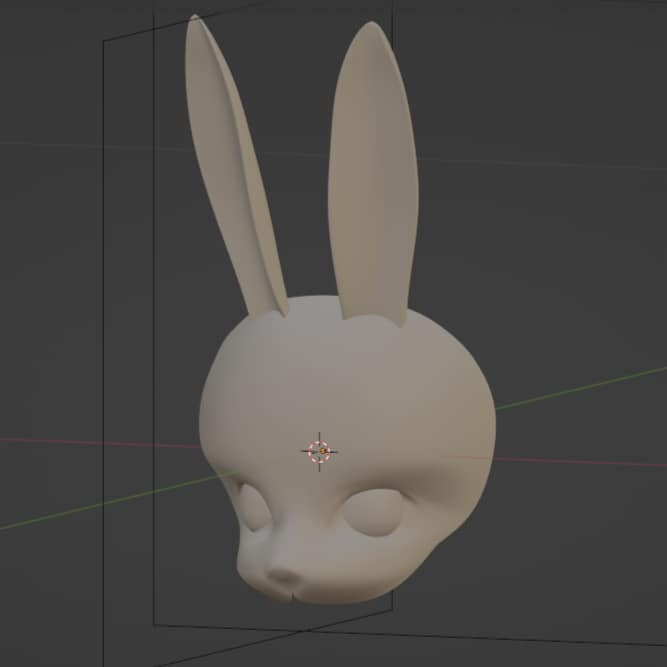Select the bunny's right tall ear
The height and width of the screenshot is (667, 667).
click(373, 174)
